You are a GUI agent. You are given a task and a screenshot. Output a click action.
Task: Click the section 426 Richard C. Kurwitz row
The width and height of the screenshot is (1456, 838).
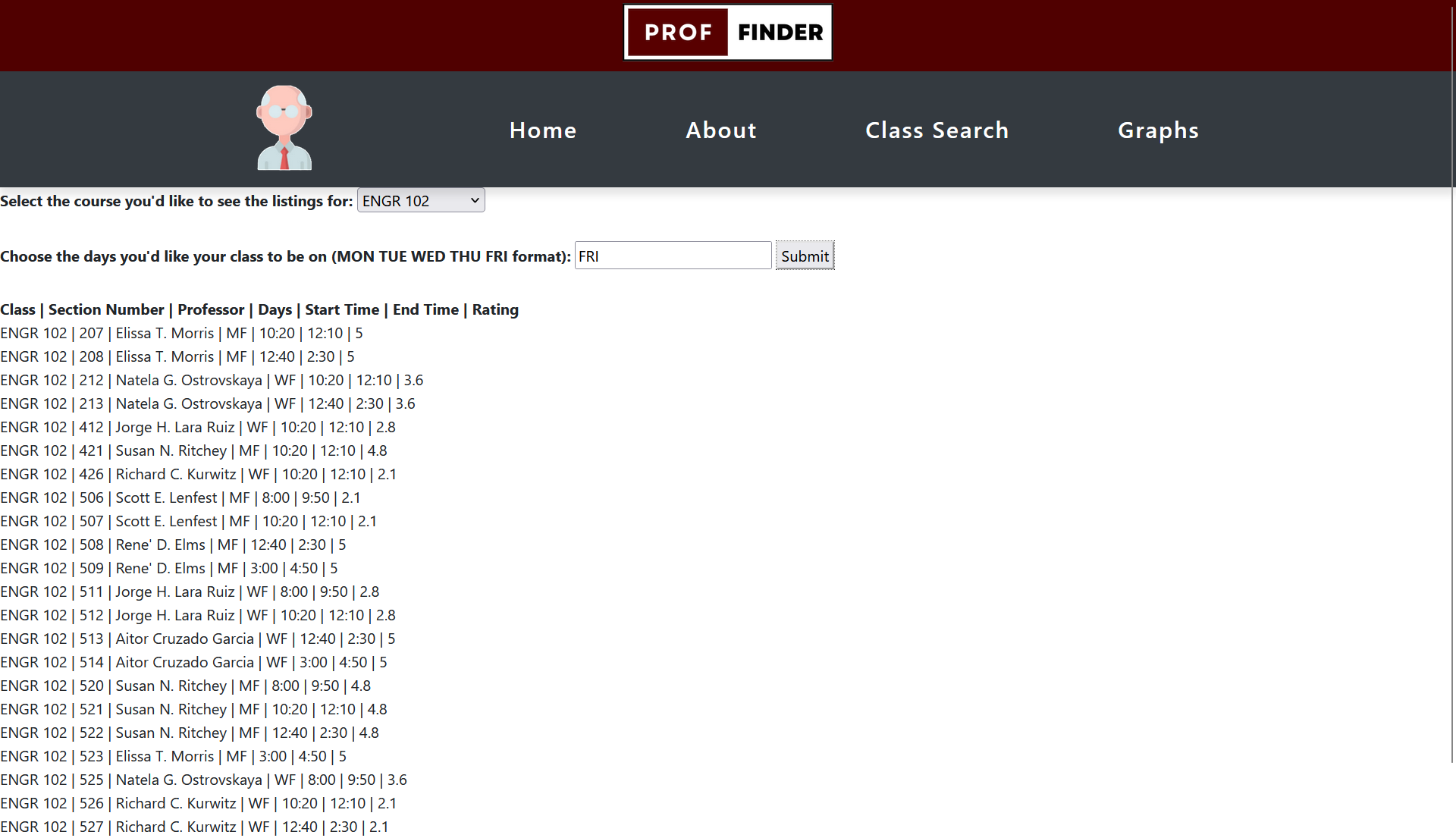(x=199, y=475)
